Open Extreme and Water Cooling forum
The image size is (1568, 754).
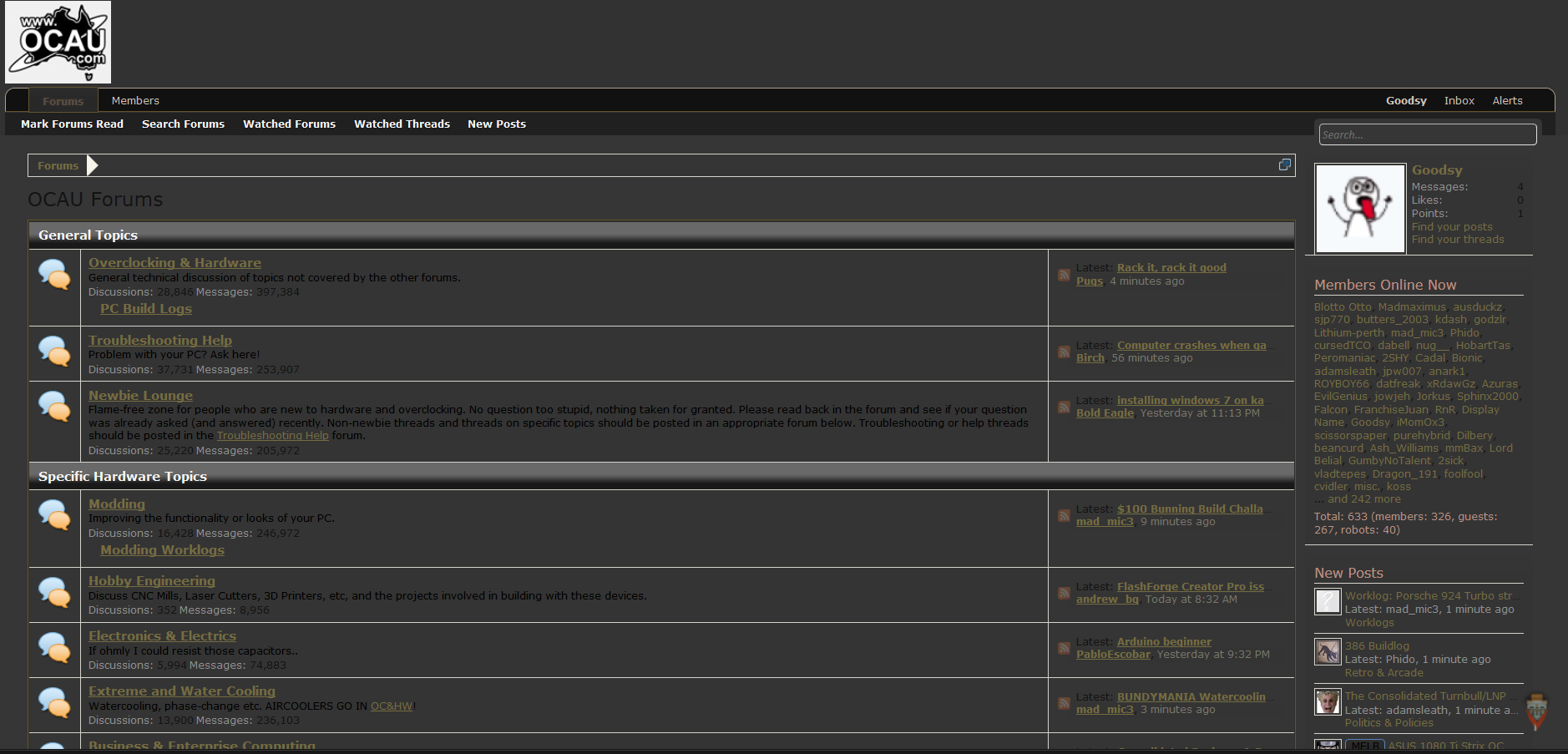pos(182,691)
